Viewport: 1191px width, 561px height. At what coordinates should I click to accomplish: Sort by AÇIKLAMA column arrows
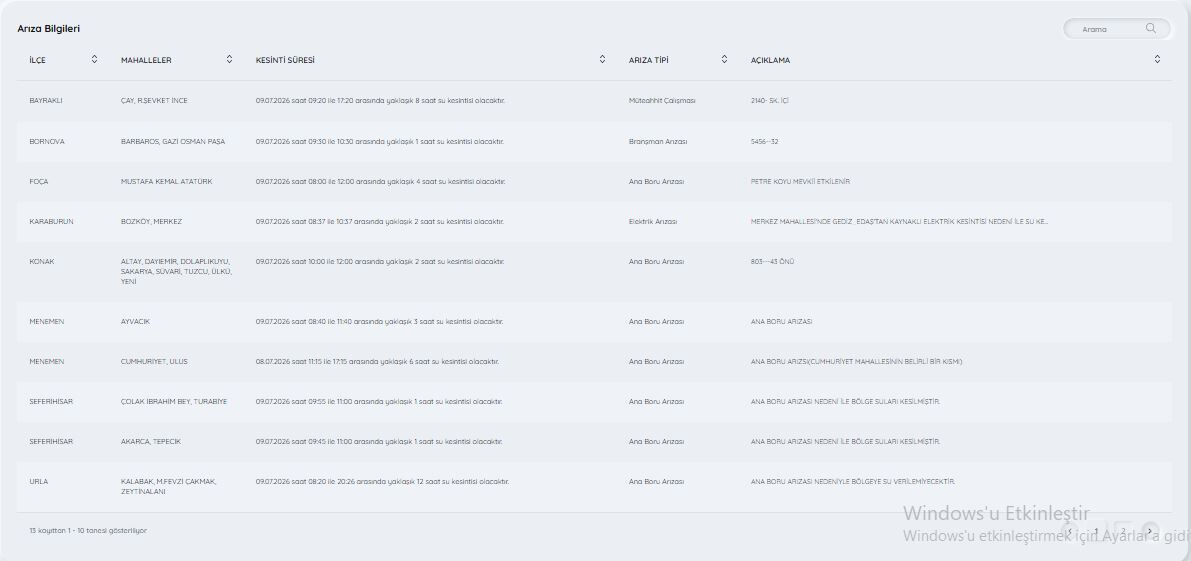point(1157,59)
